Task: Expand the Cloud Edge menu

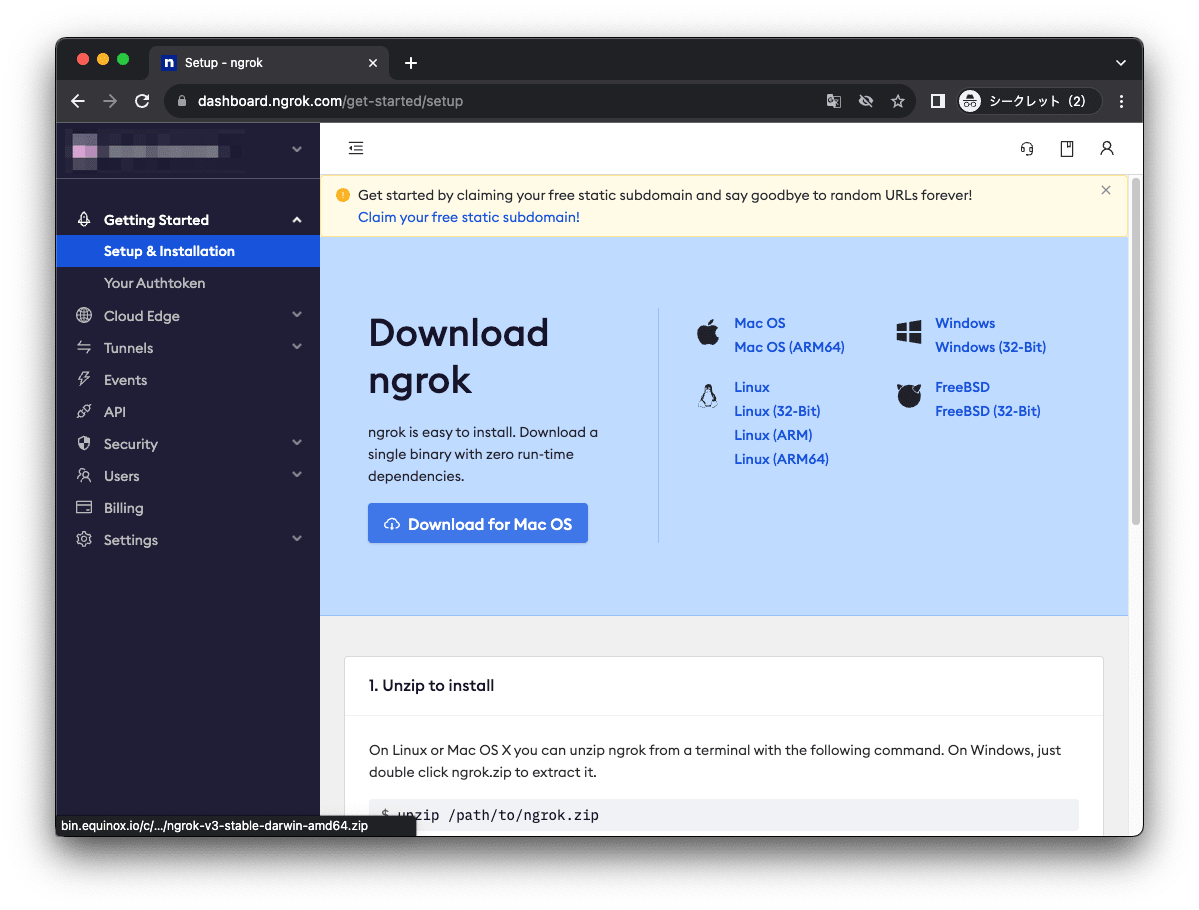Action: tap(188, 316)
